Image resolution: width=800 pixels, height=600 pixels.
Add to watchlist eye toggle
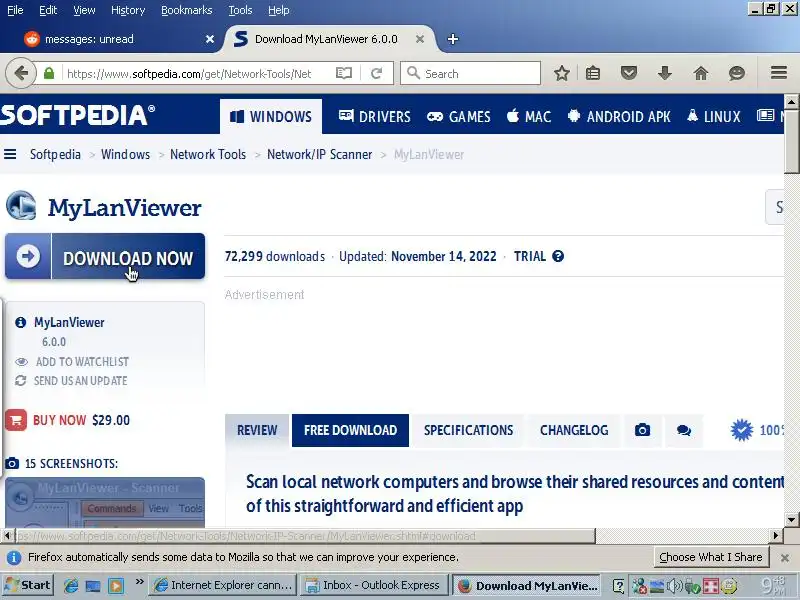(21, 362)
